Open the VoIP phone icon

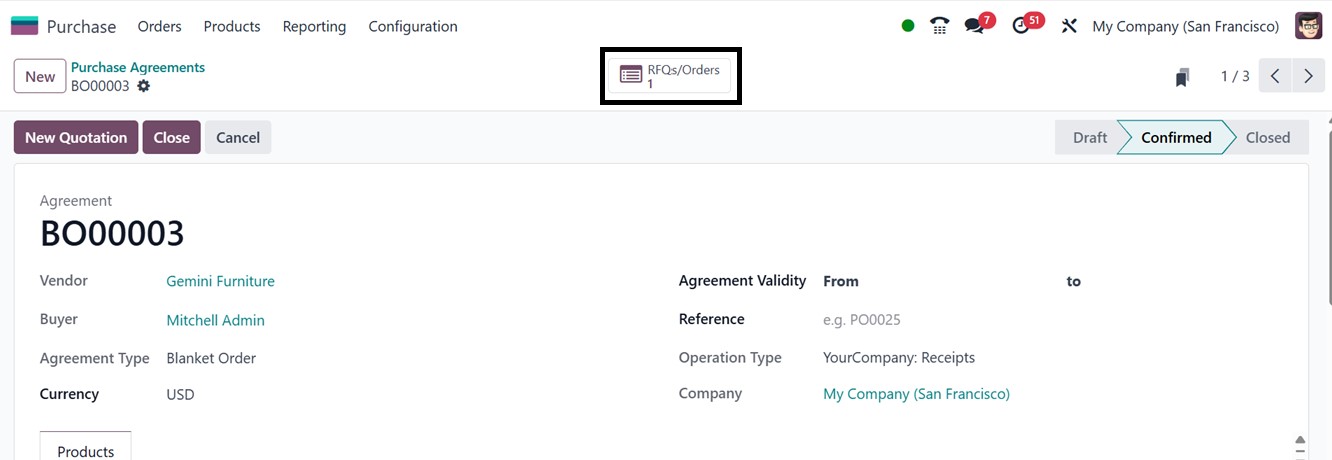click(939, 26)
